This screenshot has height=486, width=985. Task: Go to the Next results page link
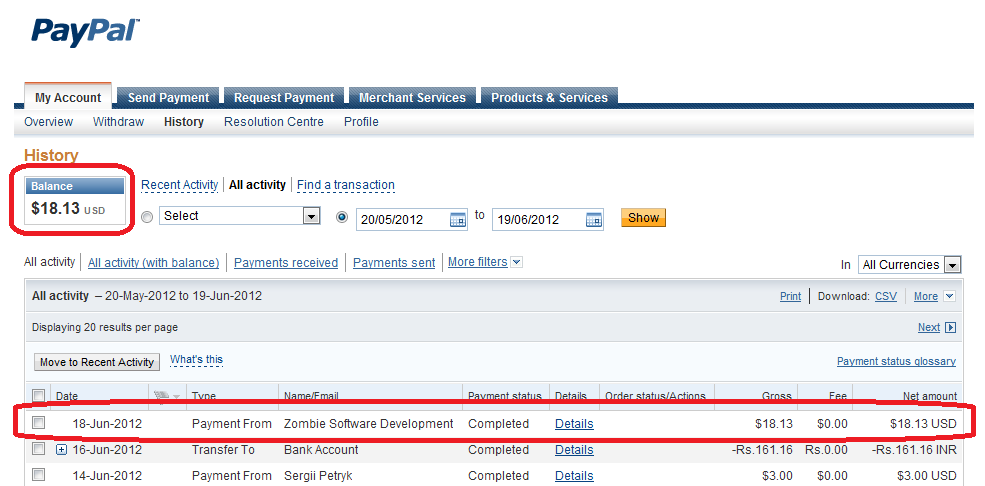pos(929,327)
